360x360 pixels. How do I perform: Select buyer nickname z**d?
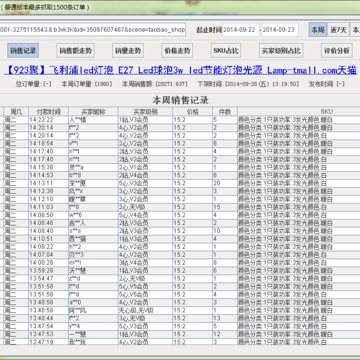(93, 278)
